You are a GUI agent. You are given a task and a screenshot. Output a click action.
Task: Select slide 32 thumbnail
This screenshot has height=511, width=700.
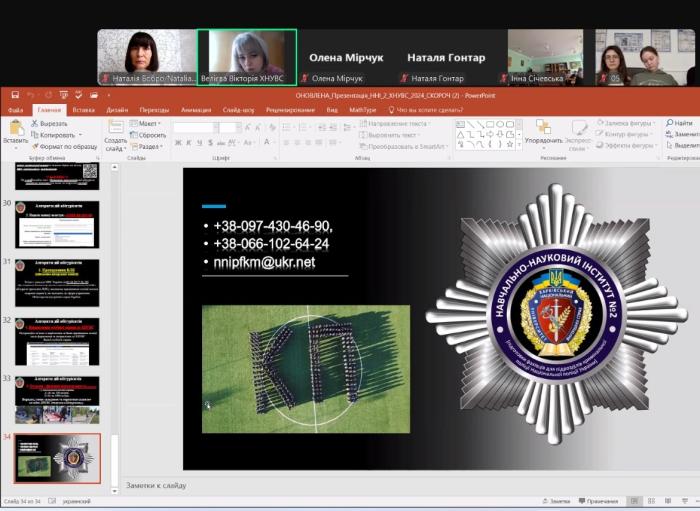tap(57, 341)
